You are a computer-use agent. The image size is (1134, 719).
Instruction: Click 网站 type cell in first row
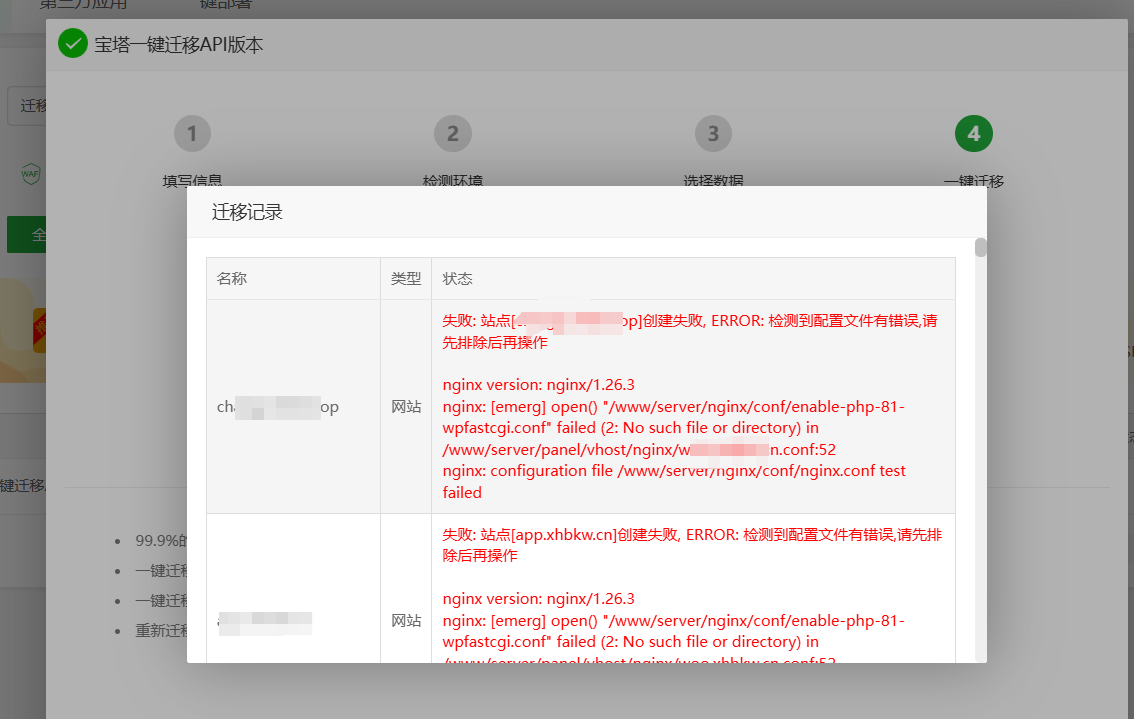click(406, 407)
